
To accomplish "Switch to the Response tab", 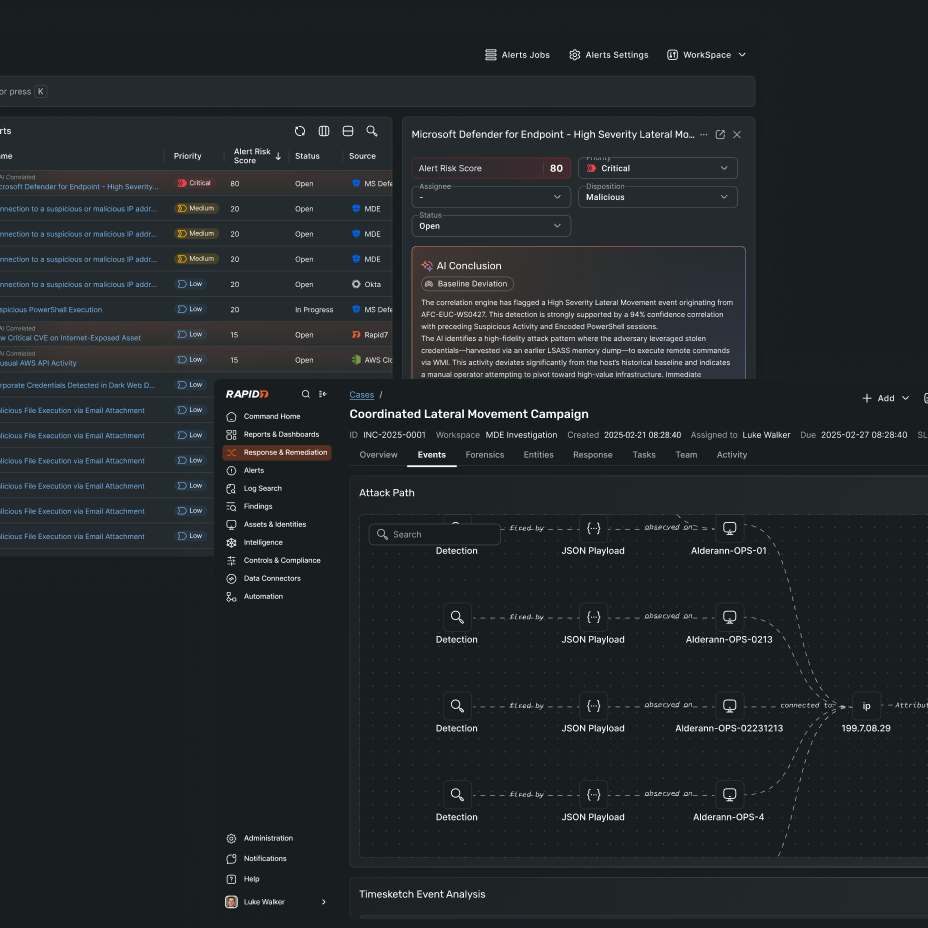I will 592,455.
